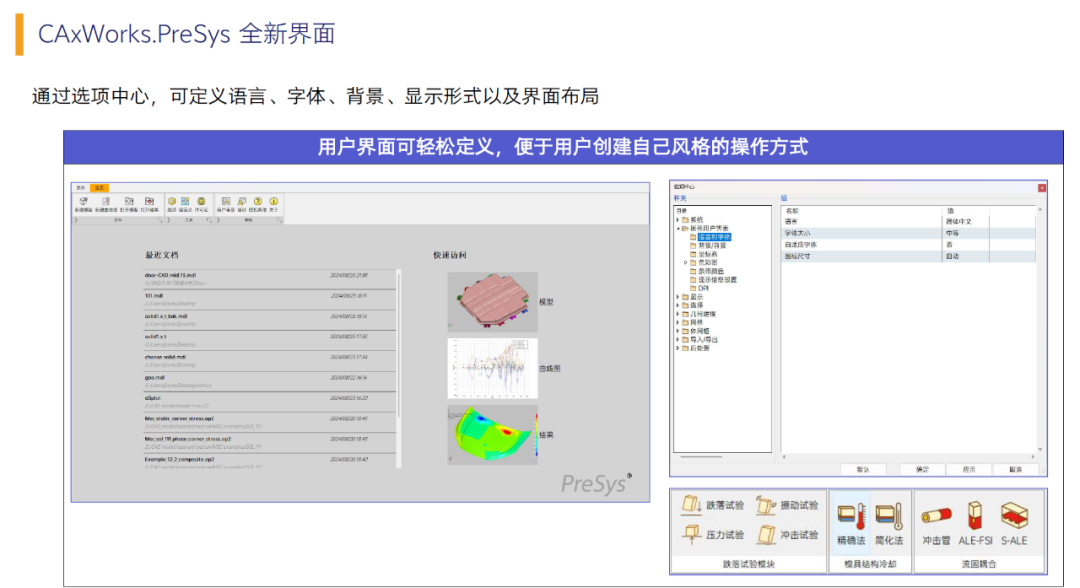The image size is (1080, 588).
Task: Select the 冲击试验 impact test icon
Action: (765, 534)
